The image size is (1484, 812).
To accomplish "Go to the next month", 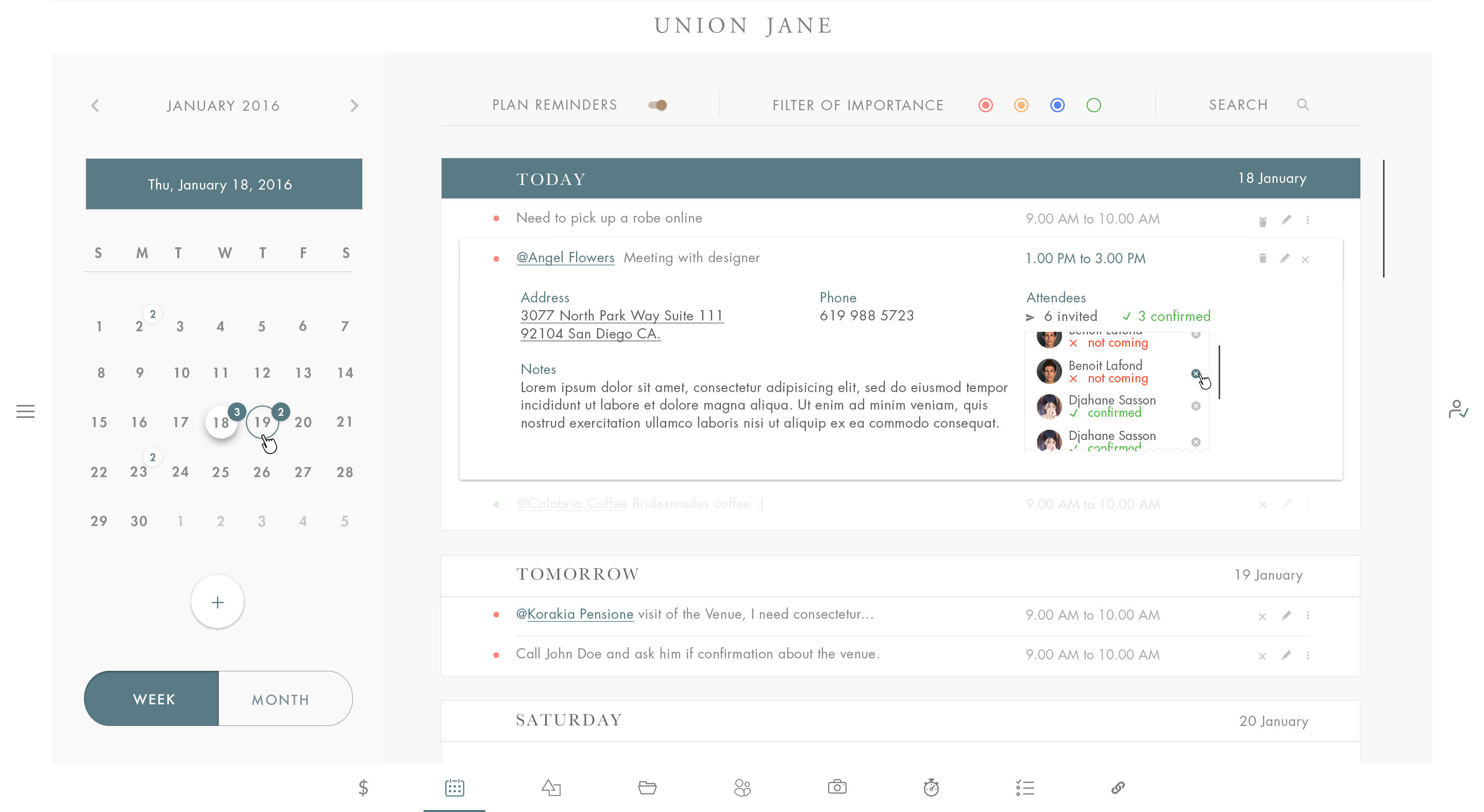I will click(355, 106).
